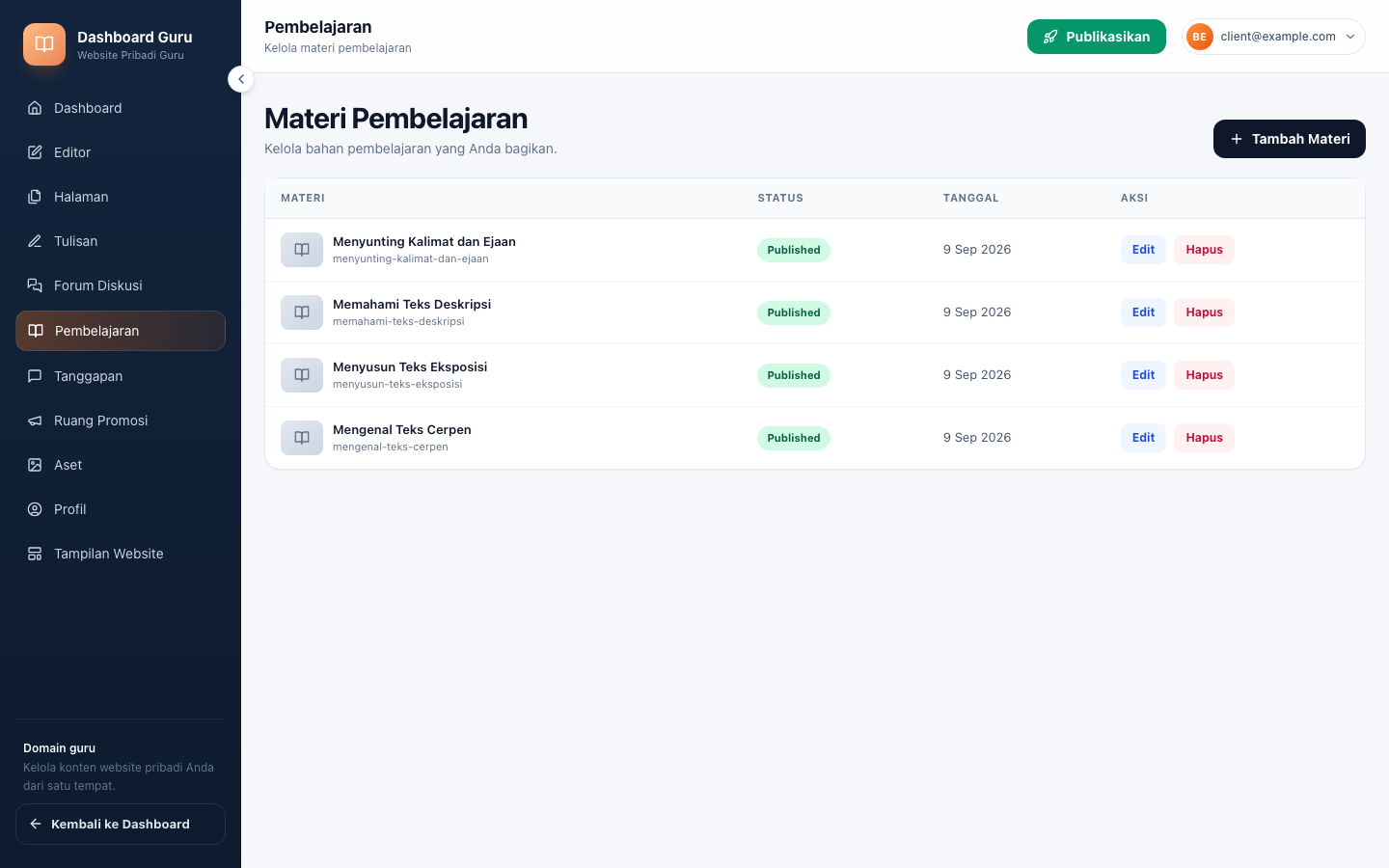Go to Halaman in the sidebar
This screenshot has width=1389, height=868.
(121, 197)
